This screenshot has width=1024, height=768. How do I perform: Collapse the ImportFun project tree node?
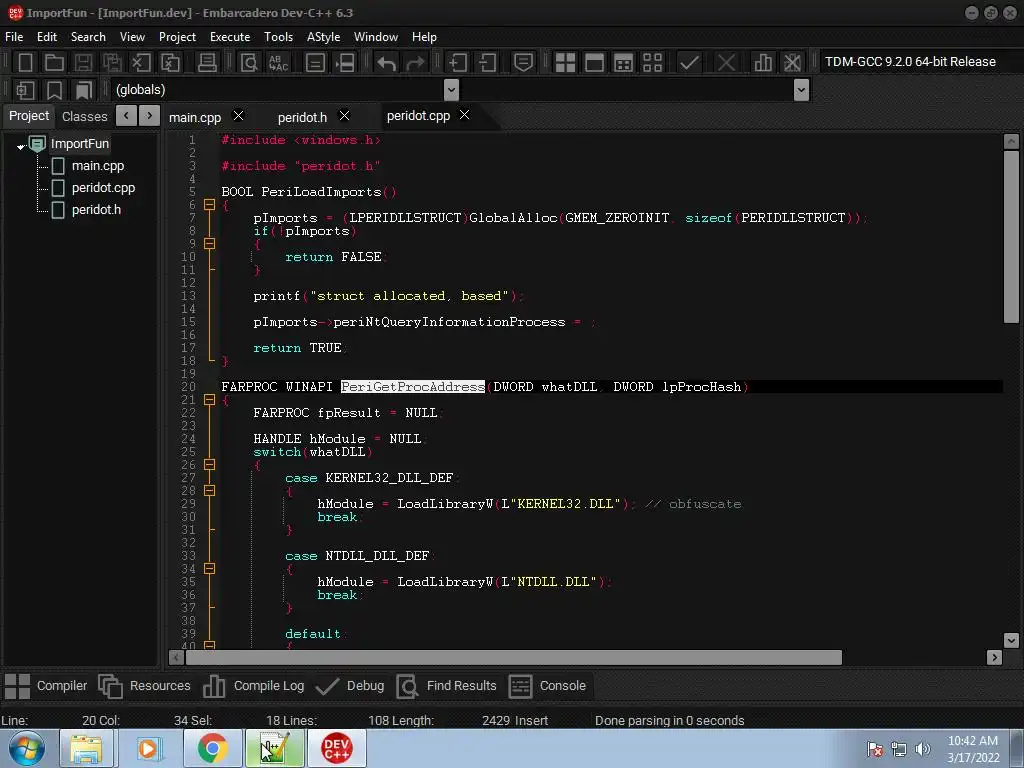pyautogui.click(x=21, y=147)
